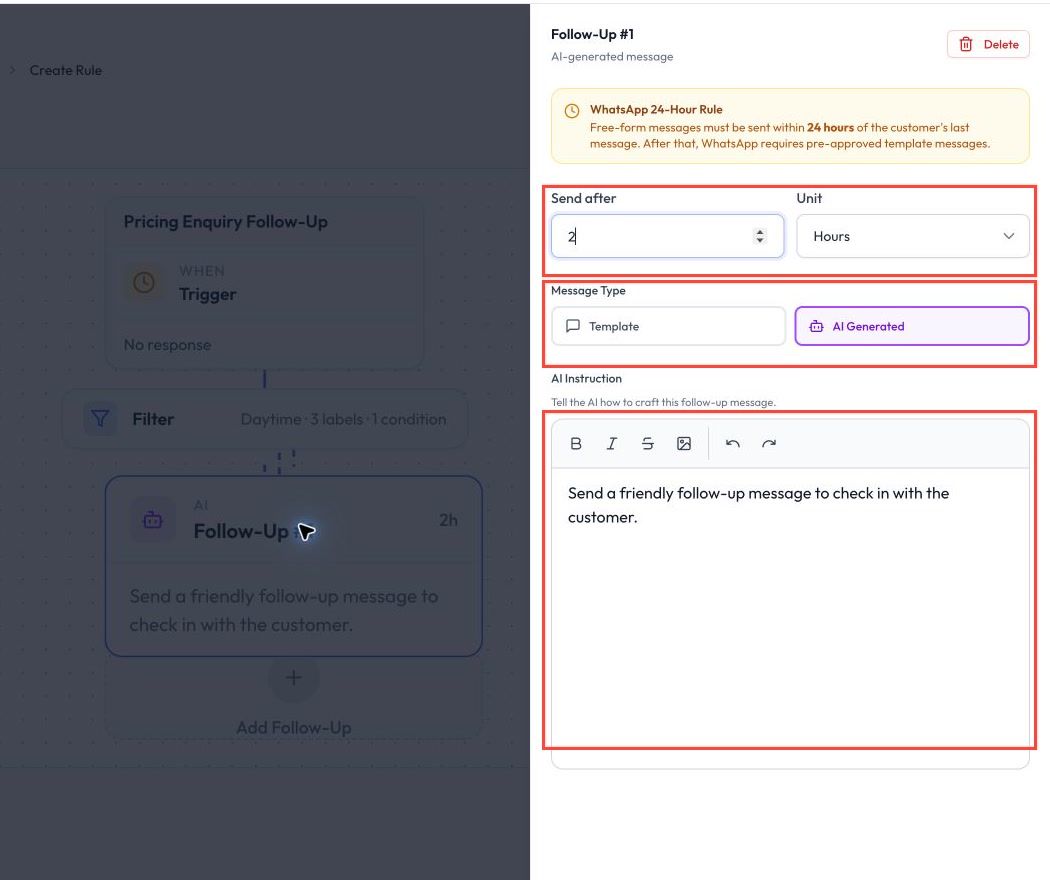Open the Filter node in the flow
The height and width of the screenshot is (880, 1050).
click(265, 419)
